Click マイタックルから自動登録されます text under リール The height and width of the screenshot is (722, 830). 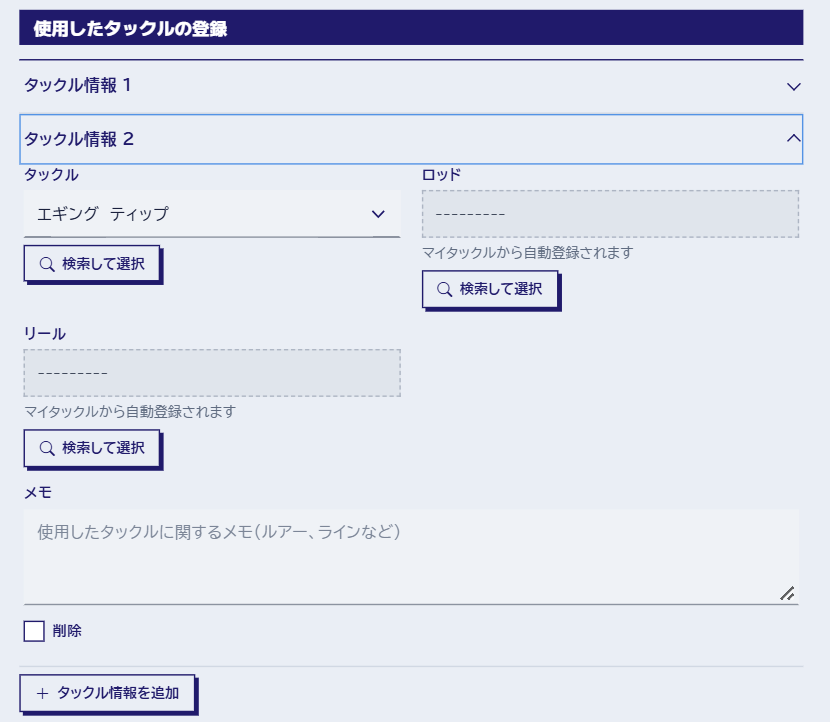(x=130, y=411)
